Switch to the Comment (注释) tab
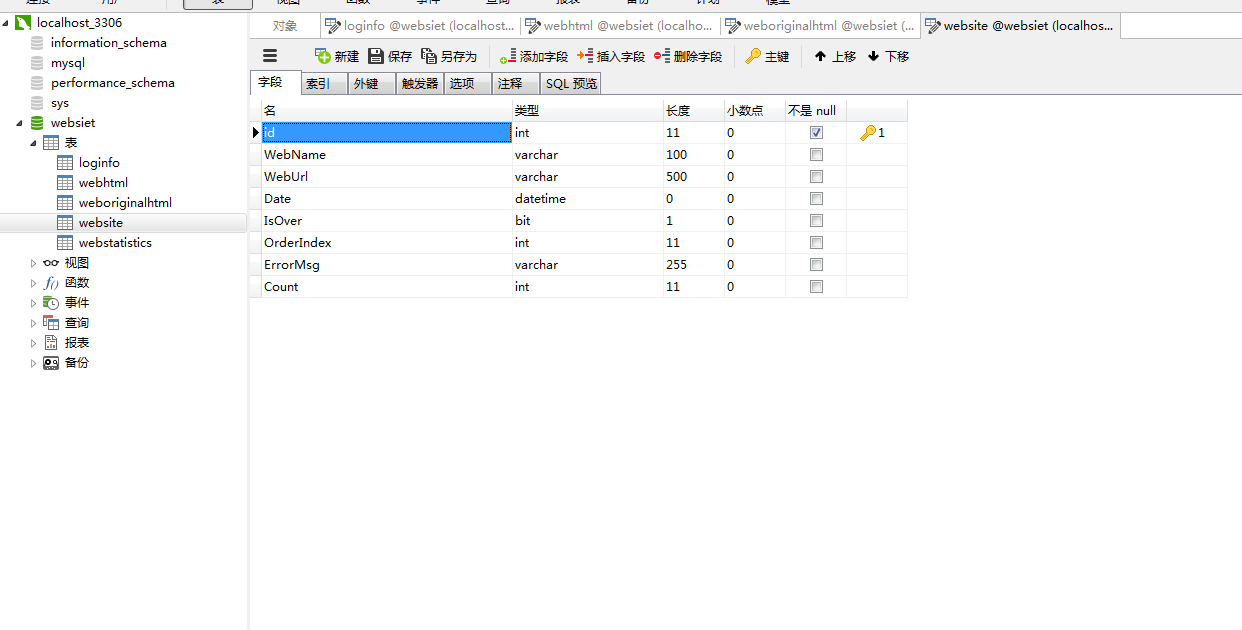Screen dimensions: 1242x630 coord(516,83)
